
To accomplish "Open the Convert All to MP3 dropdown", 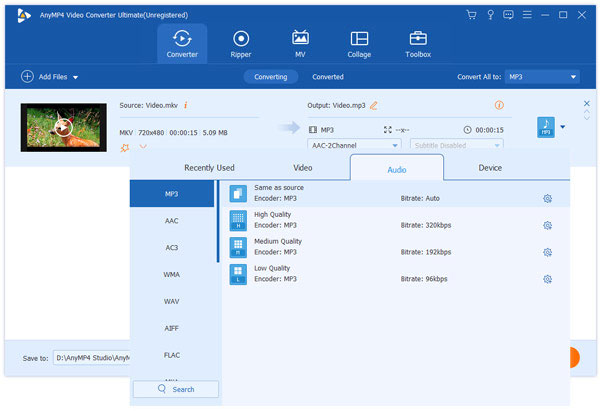I will point(542,77).
